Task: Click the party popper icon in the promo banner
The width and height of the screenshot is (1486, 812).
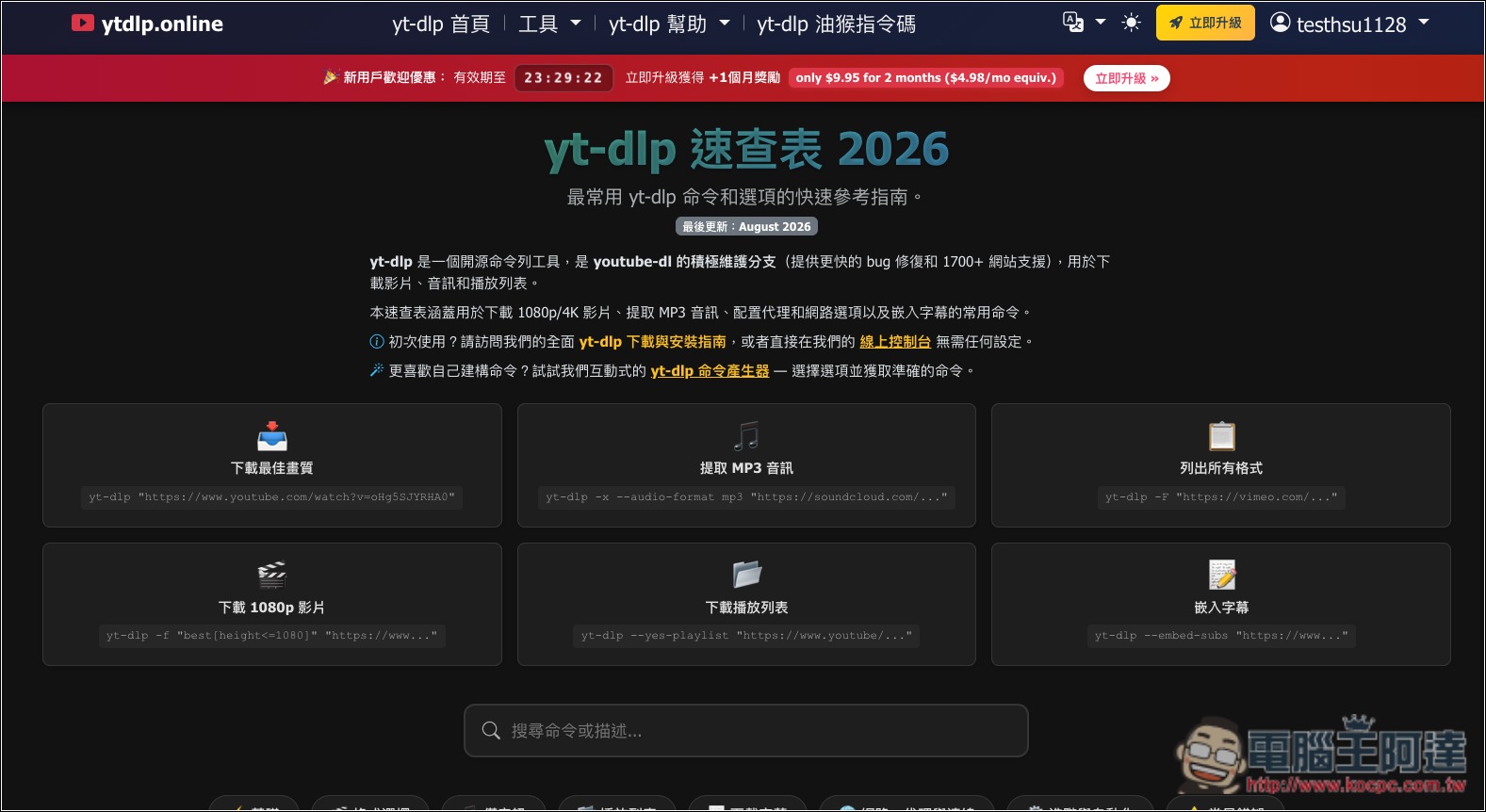Action: point(331,77)
